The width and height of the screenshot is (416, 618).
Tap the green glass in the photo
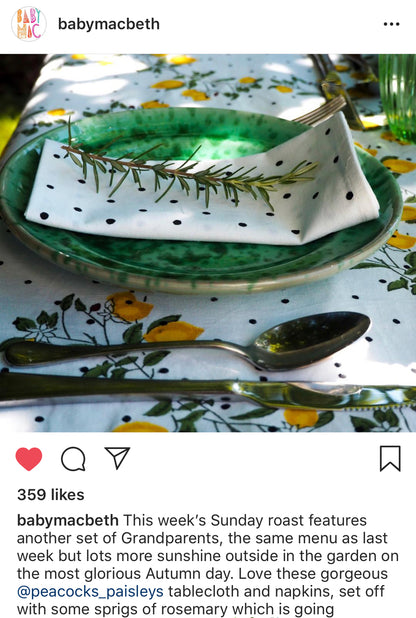click(x=397, y=97)
